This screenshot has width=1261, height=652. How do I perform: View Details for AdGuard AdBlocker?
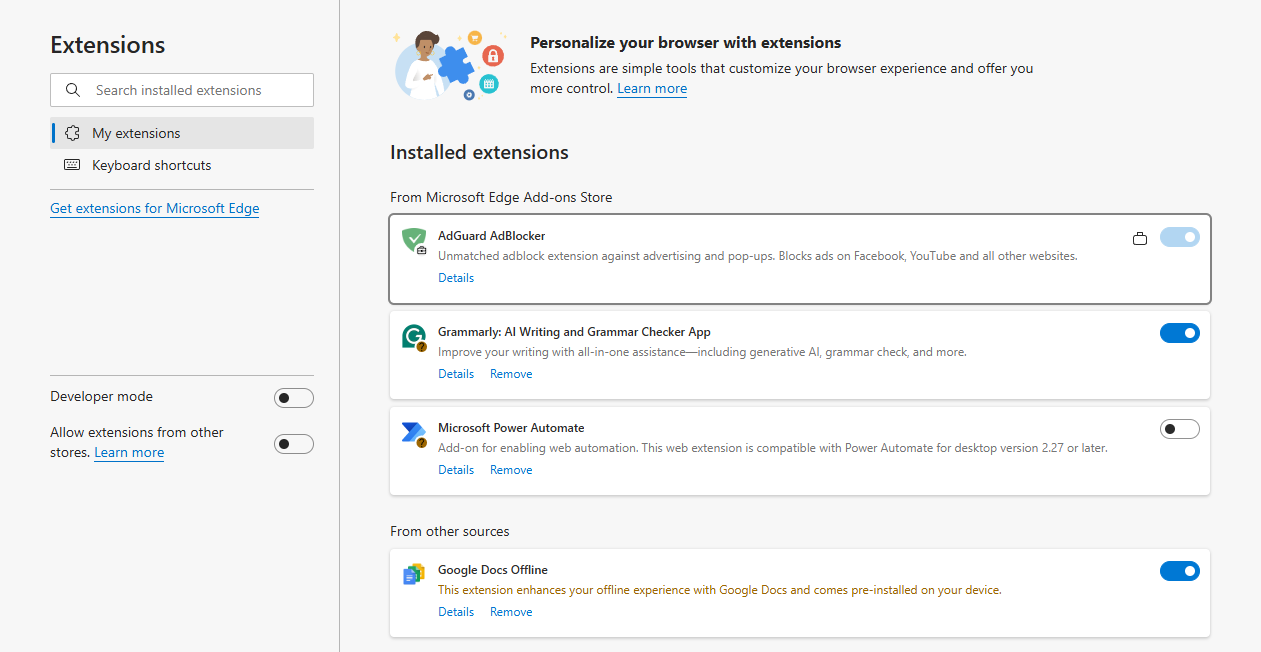[x=456, y=278]
